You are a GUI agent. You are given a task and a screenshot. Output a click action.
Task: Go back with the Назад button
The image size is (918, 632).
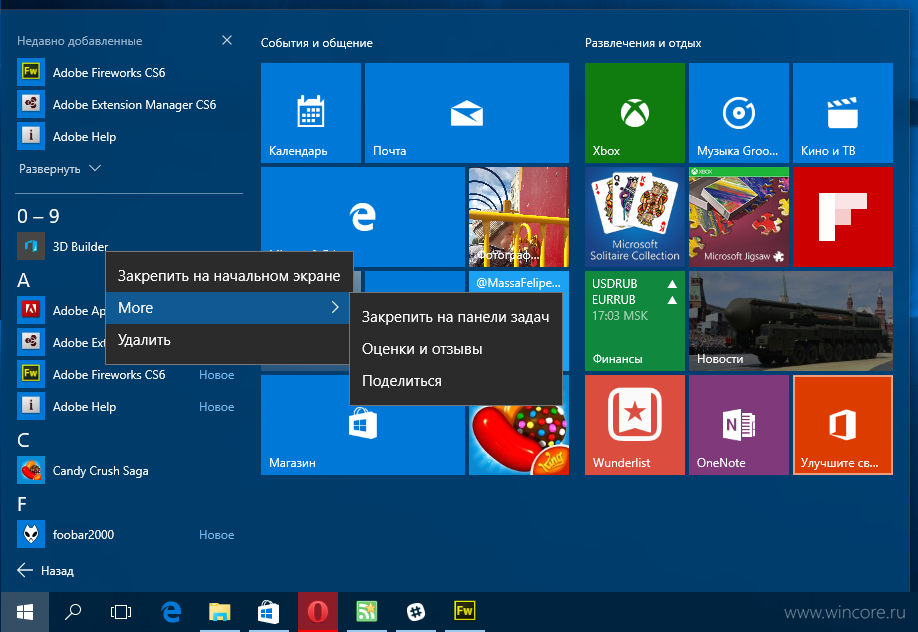pos(46,570)
